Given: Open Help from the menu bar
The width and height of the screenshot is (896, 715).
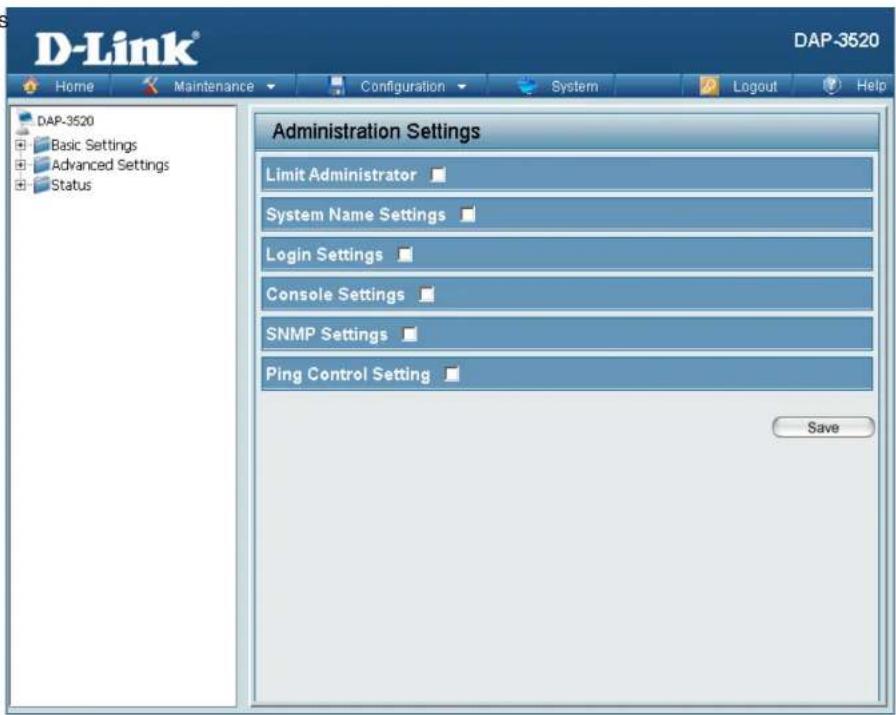Looking at the screenshot, I should (871, 86).
